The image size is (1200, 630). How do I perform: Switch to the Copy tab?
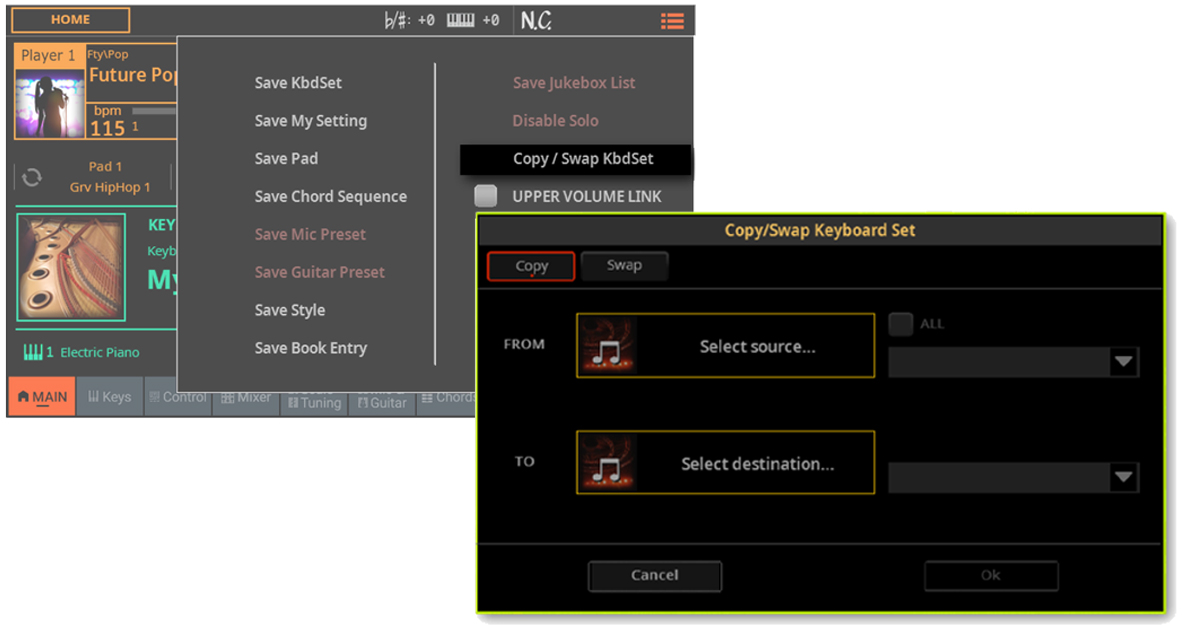pyautogui.click(x=531, y=266)
